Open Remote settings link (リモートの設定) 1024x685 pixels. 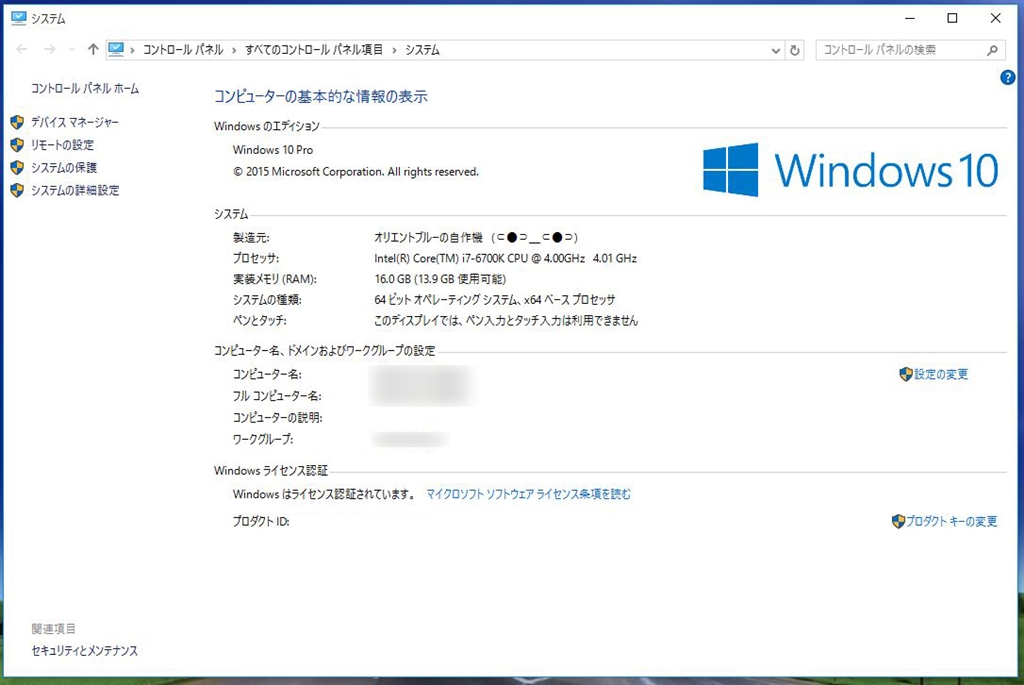[x=62, y=145]
